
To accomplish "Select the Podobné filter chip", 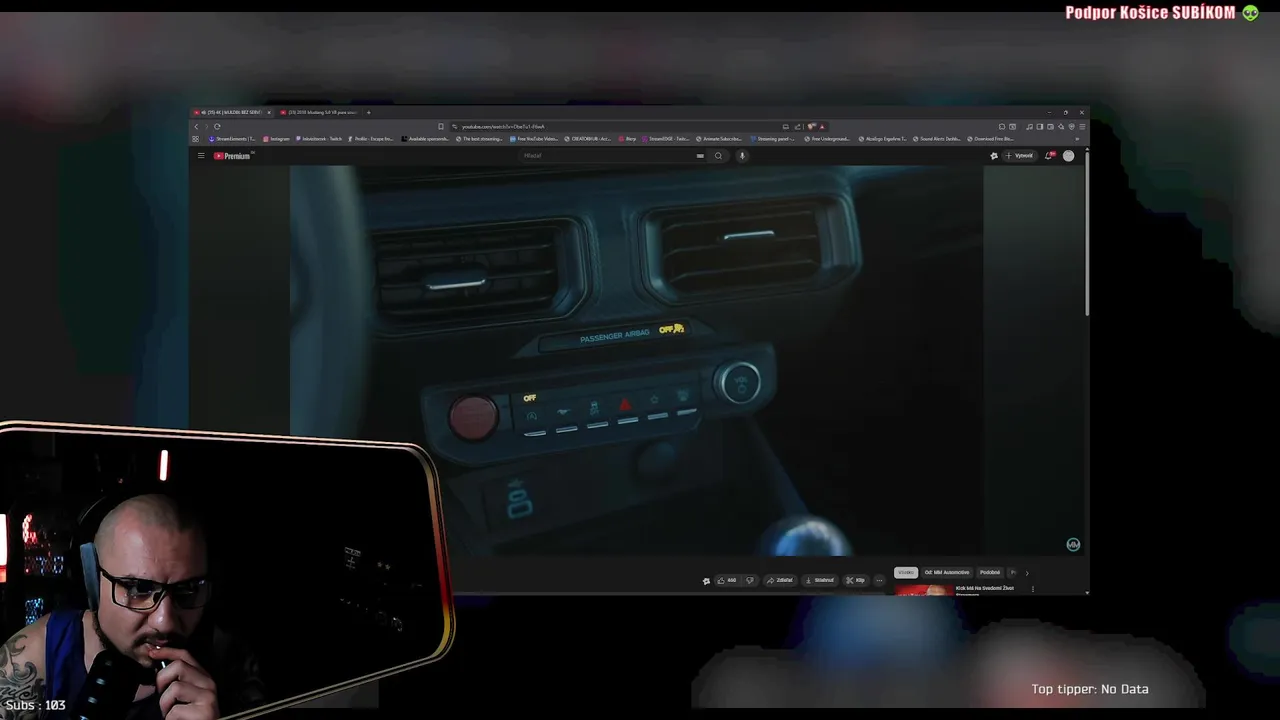I will [x=990, y=573].
